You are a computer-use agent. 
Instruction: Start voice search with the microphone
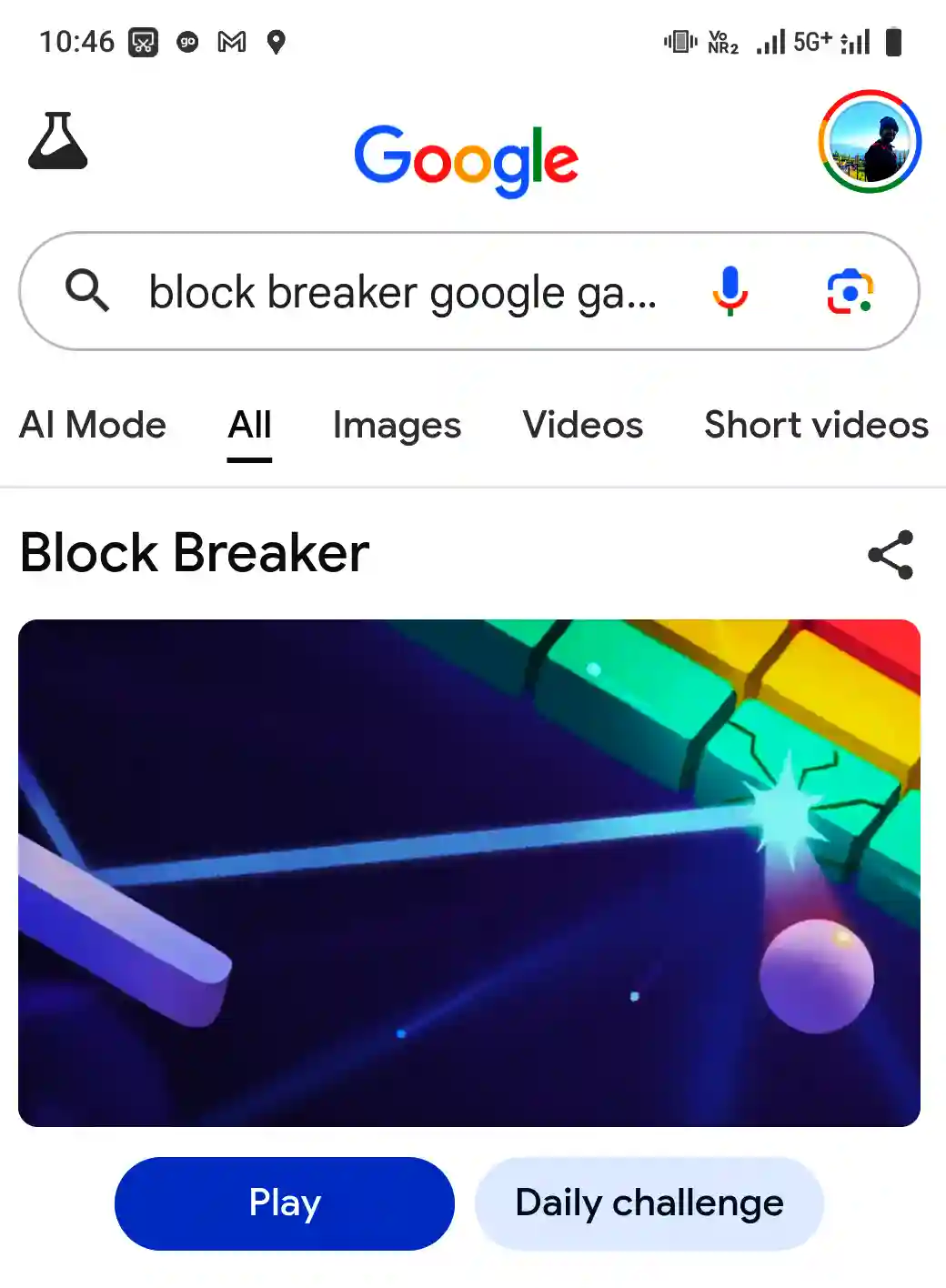point(730,291)
